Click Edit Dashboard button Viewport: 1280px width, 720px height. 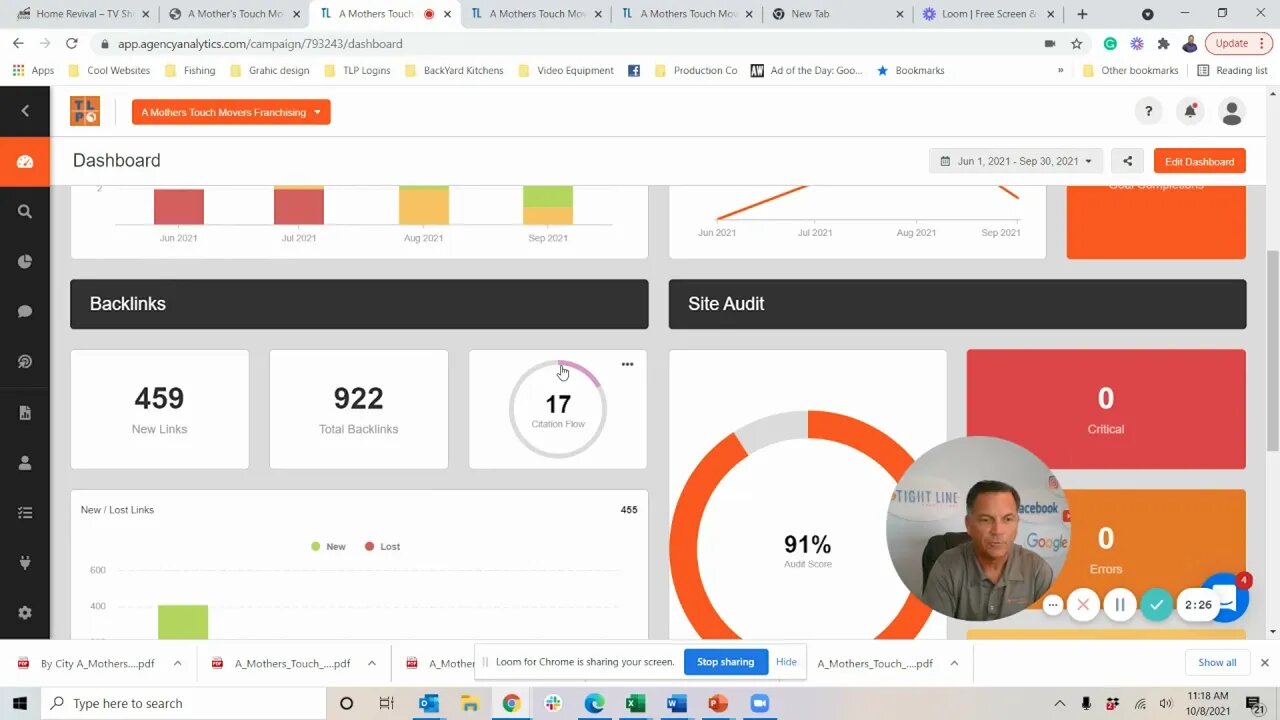pos(1199,161)
